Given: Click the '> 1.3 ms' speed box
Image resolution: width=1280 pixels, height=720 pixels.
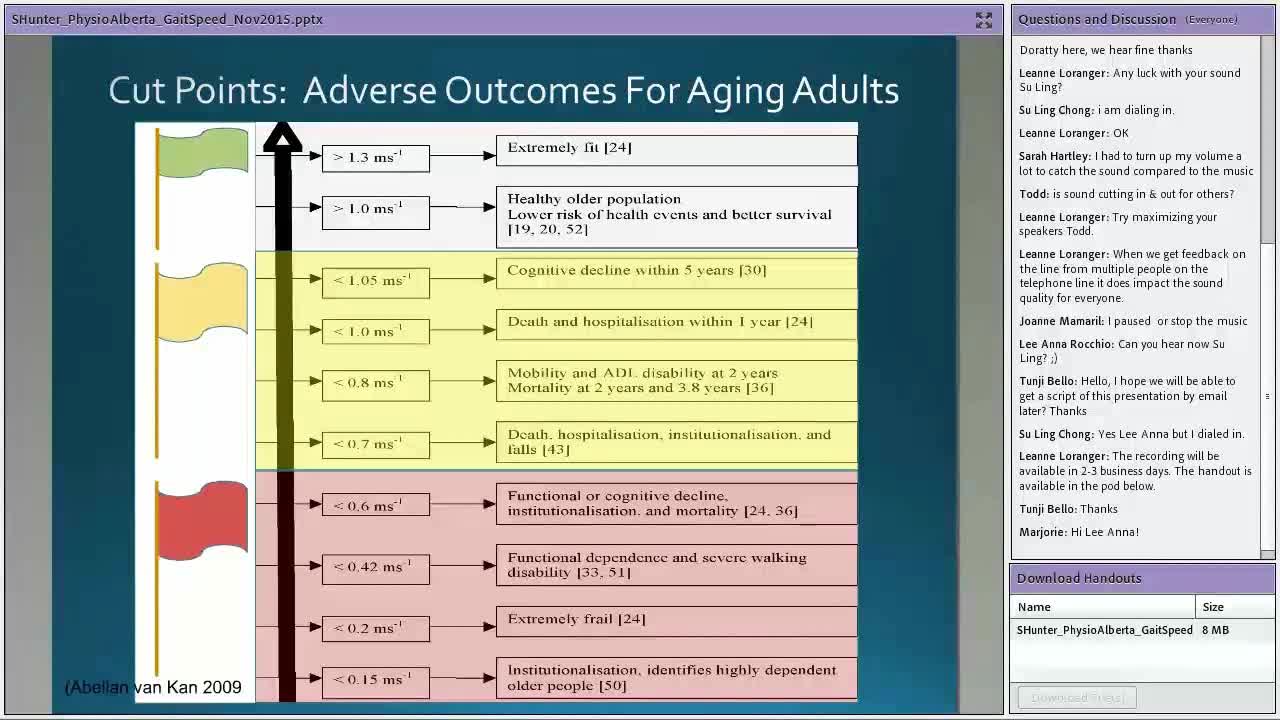Looking at the screenshot, I should 376,158.
